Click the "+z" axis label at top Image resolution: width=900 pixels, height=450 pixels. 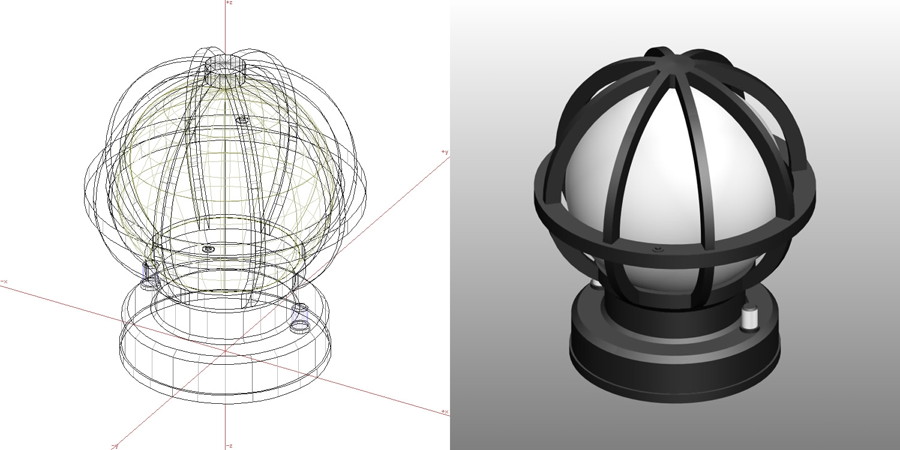pos(228,3)
